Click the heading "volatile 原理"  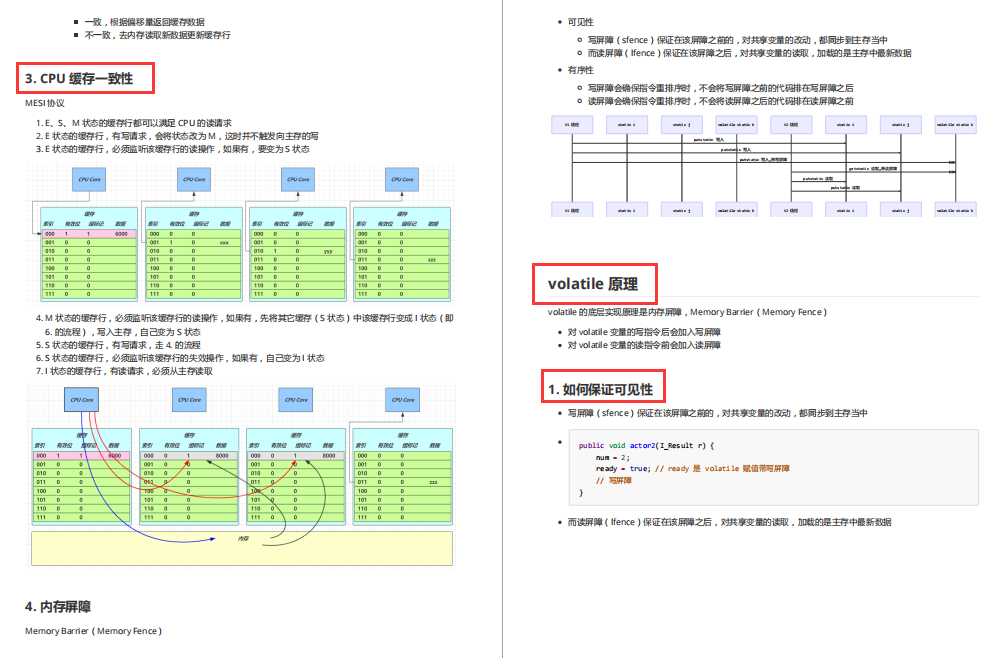click(x=593, y=284)
